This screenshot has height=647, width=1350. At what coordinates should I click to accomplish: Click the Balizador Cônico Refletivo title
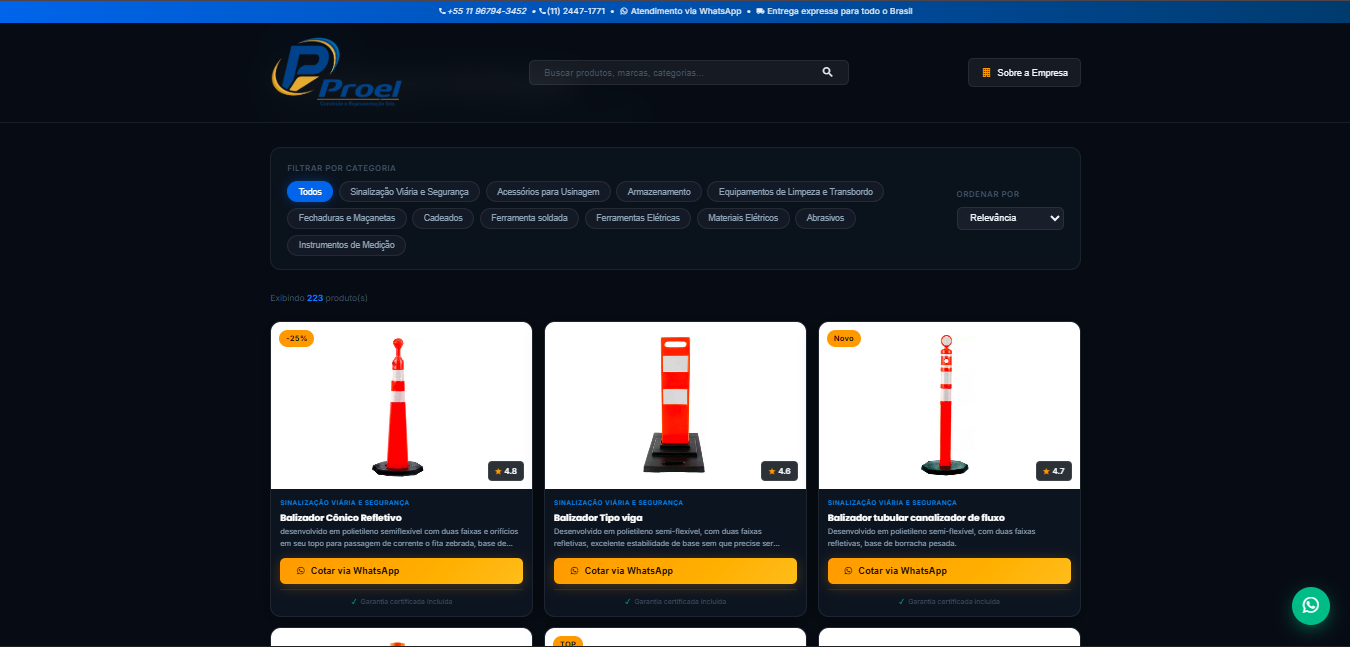(x=341, y=518)
